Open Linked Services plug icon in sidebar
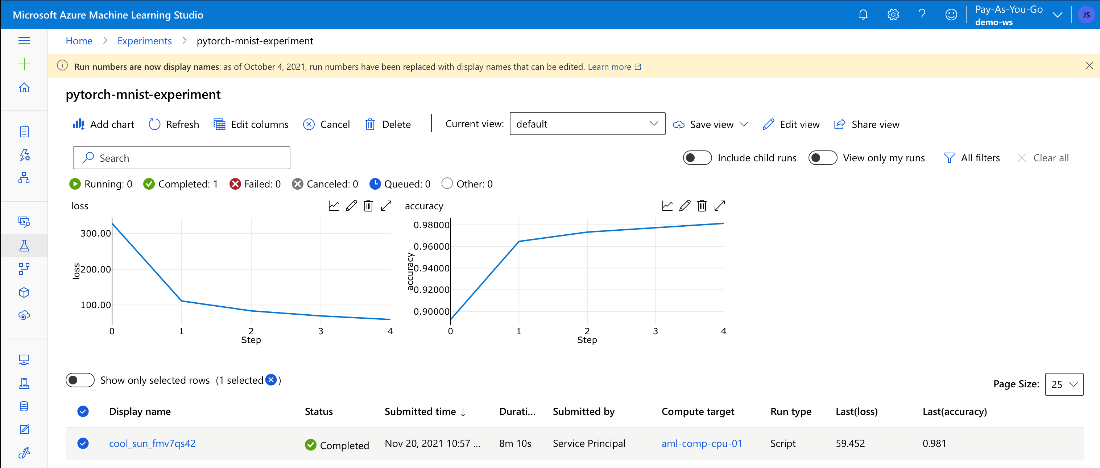 click(x=24, y=453)
